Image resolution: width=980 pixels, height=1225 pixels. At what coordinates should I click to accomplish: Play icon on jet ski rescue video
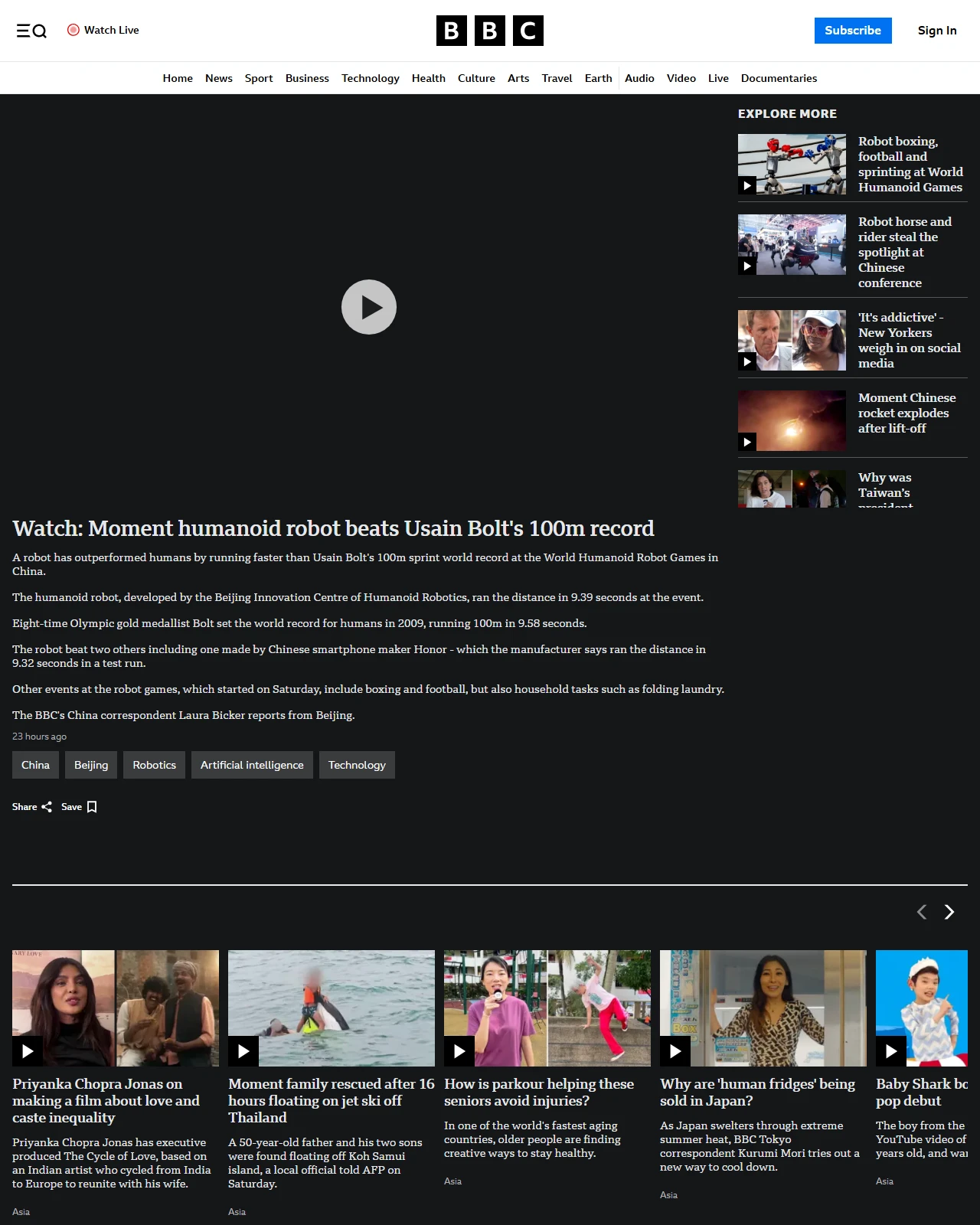243,1051
